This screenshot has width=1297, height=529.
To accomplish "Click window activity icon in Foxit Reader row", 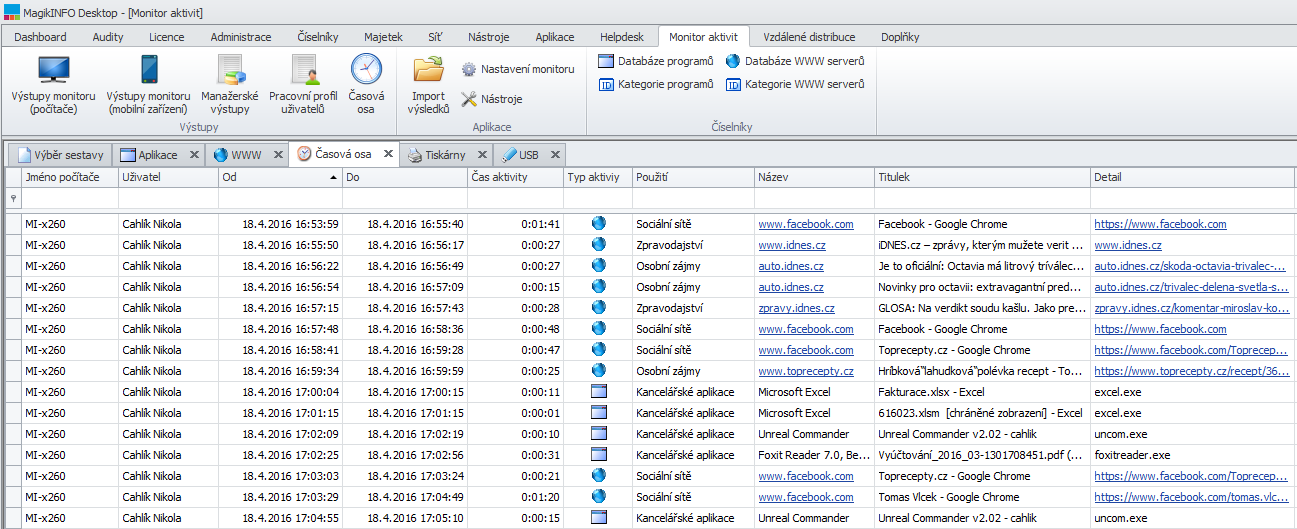I will point(598,455).
